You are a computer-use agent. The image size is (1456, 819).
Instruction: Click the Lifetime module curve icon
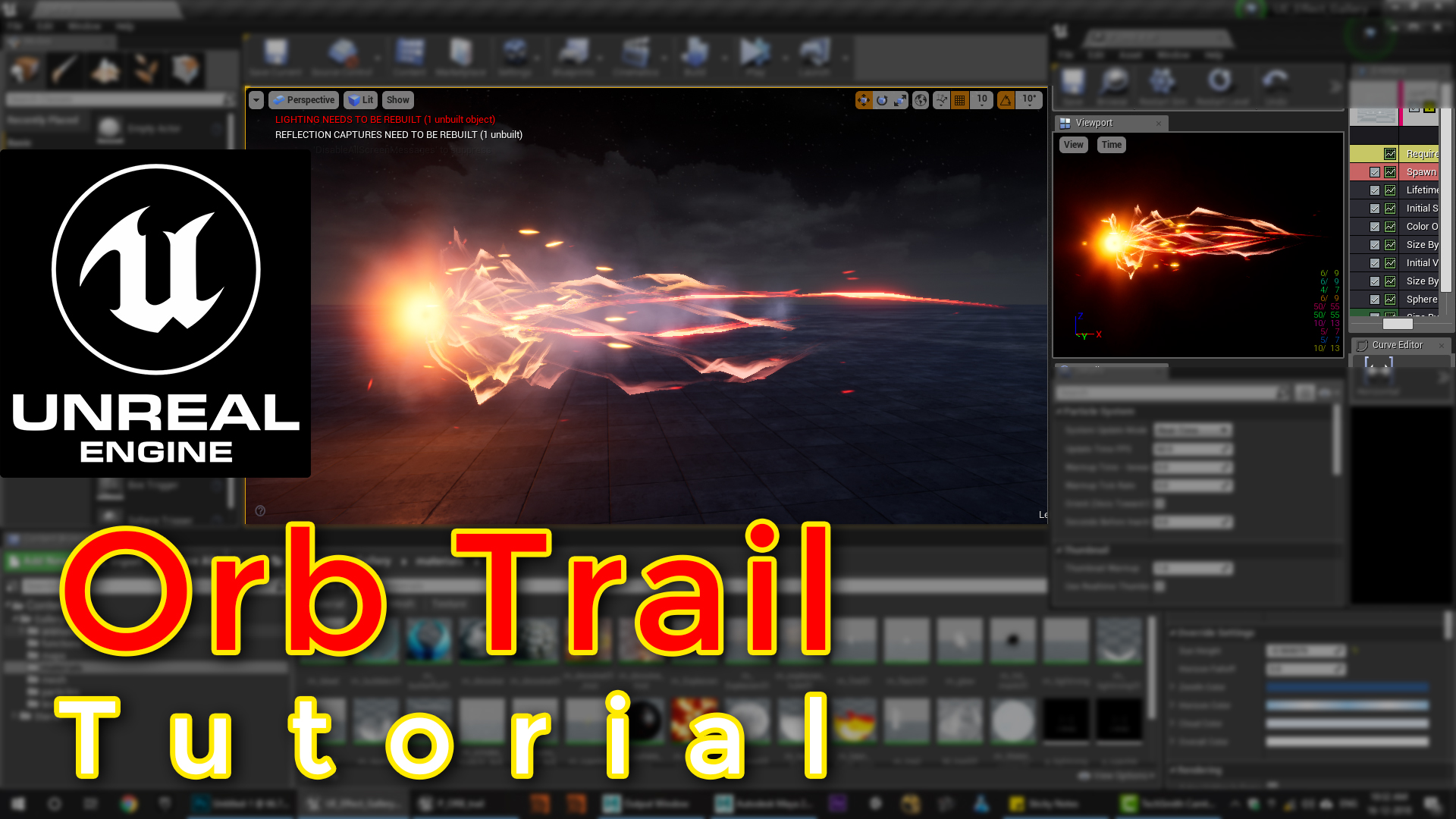pos(1390,190)
